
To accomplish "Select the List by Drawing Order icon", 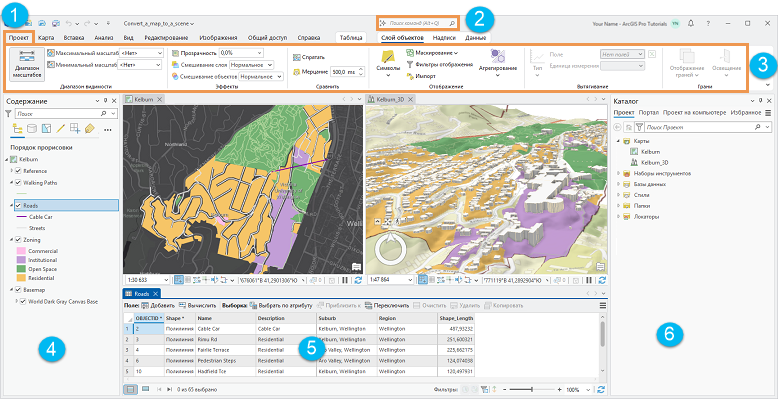I will click(17, 129).
